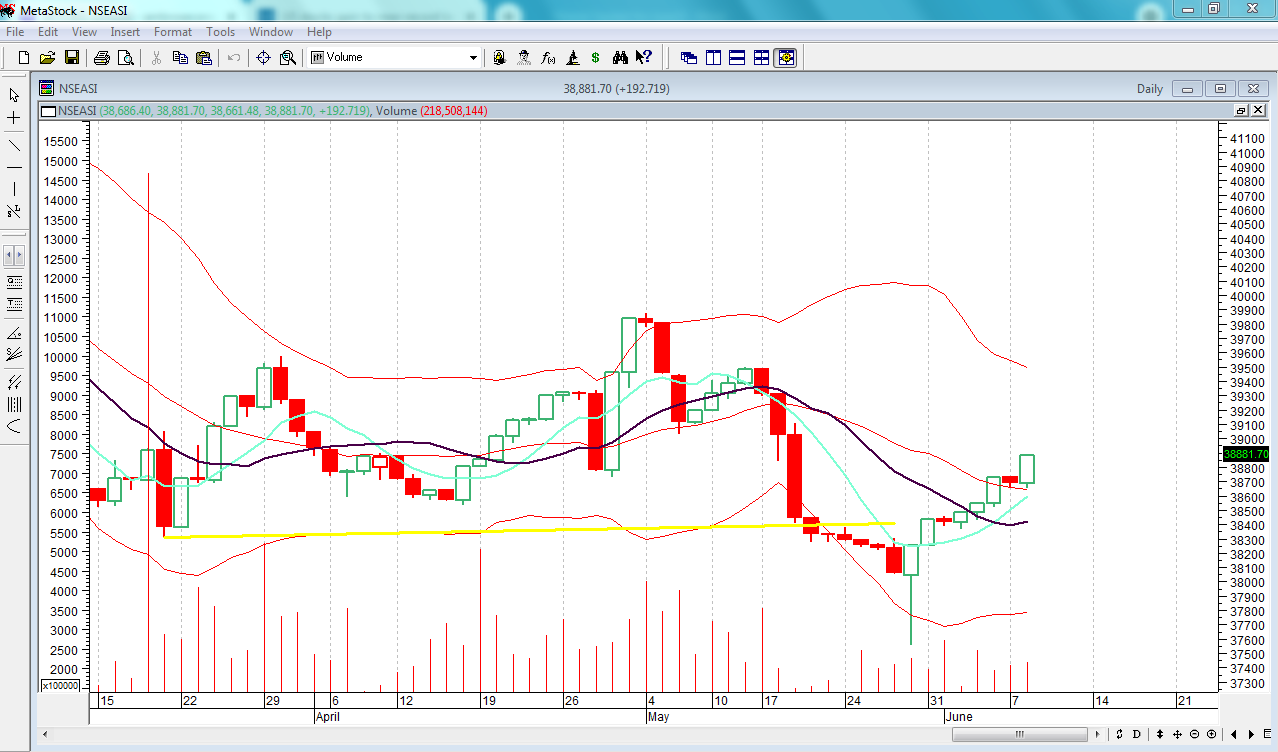
Task: Expand the Volume indicator dropdown
Action: [x=473, y=58]
